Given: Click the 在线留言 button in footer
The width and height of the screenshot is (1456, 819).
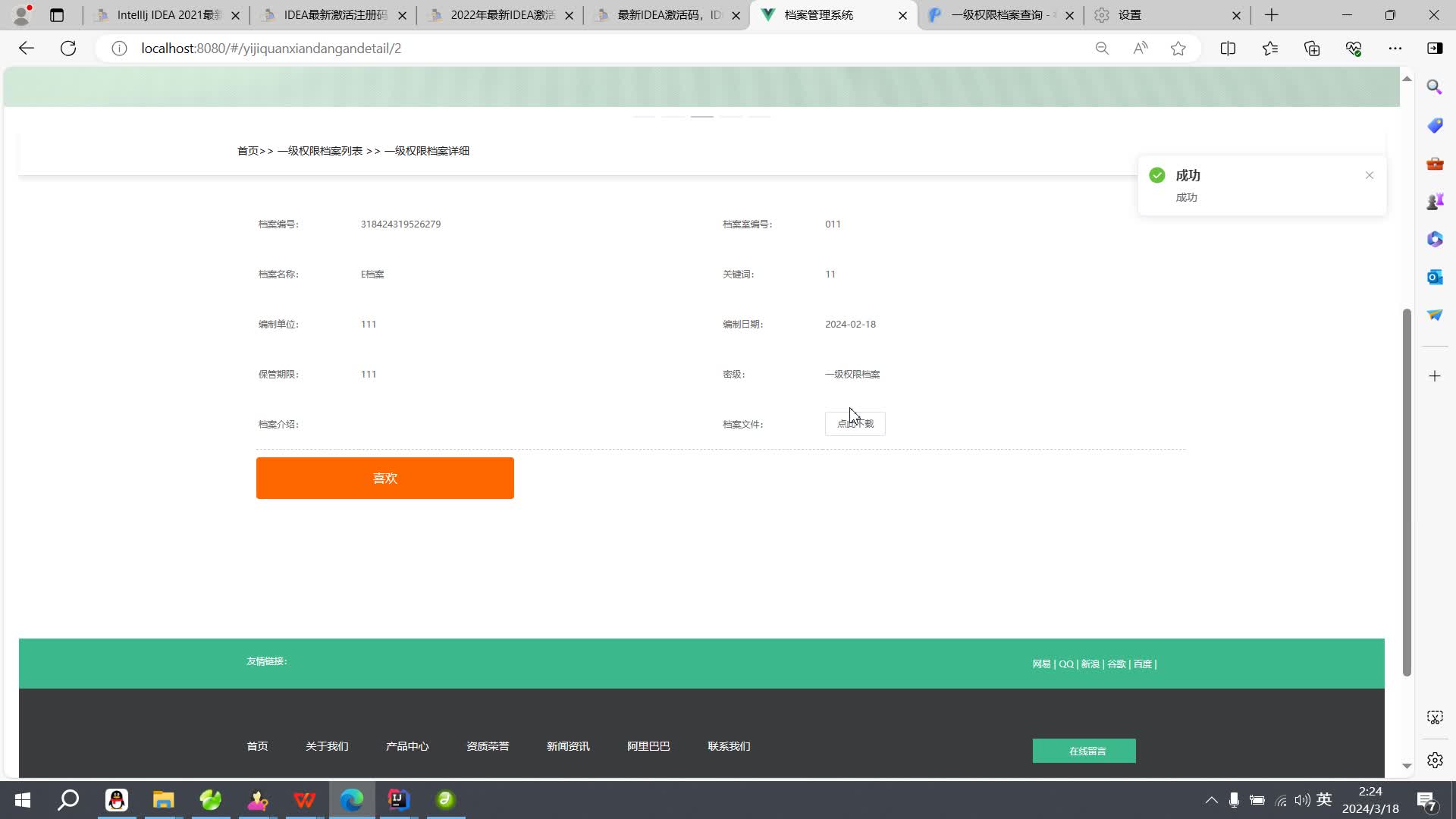Looking at the screenshot, I should pyautogui.click(x=1084, y=751).
